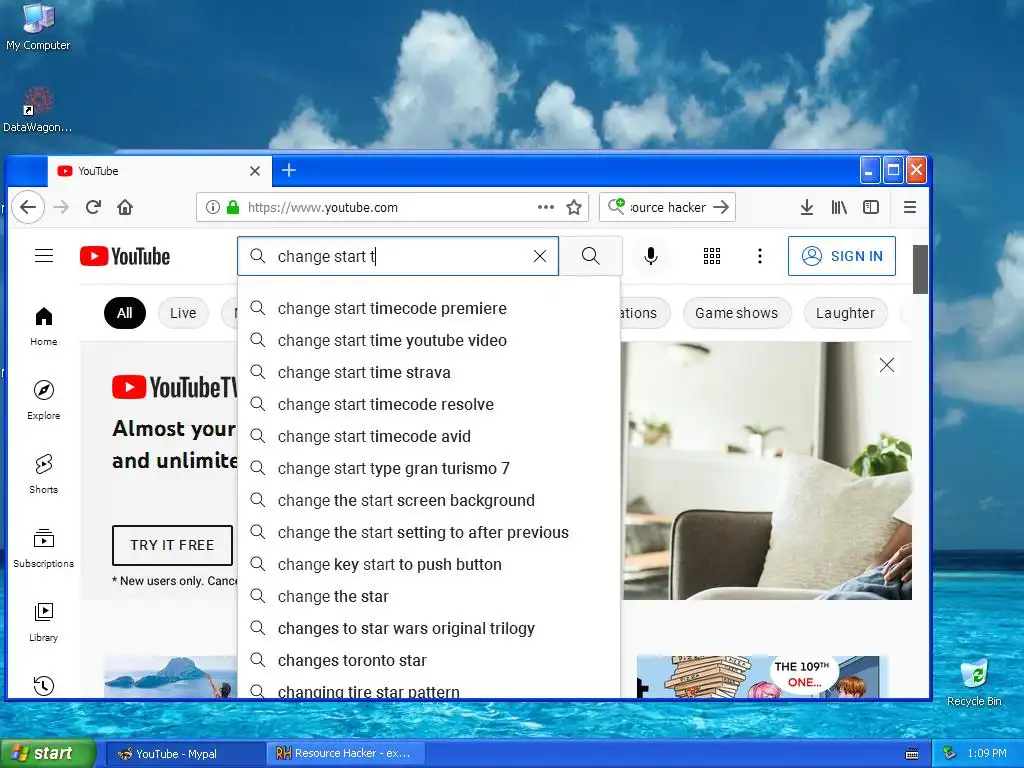Viewport: 1024px width, 768px height.
Task: Pick changes to star wars original trilogy
Action: [429, 628]
